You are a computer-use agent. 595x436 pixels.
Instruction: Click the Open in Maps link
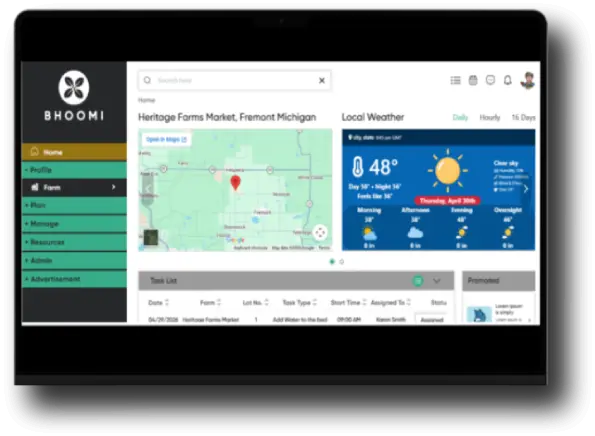pos(166,139)
